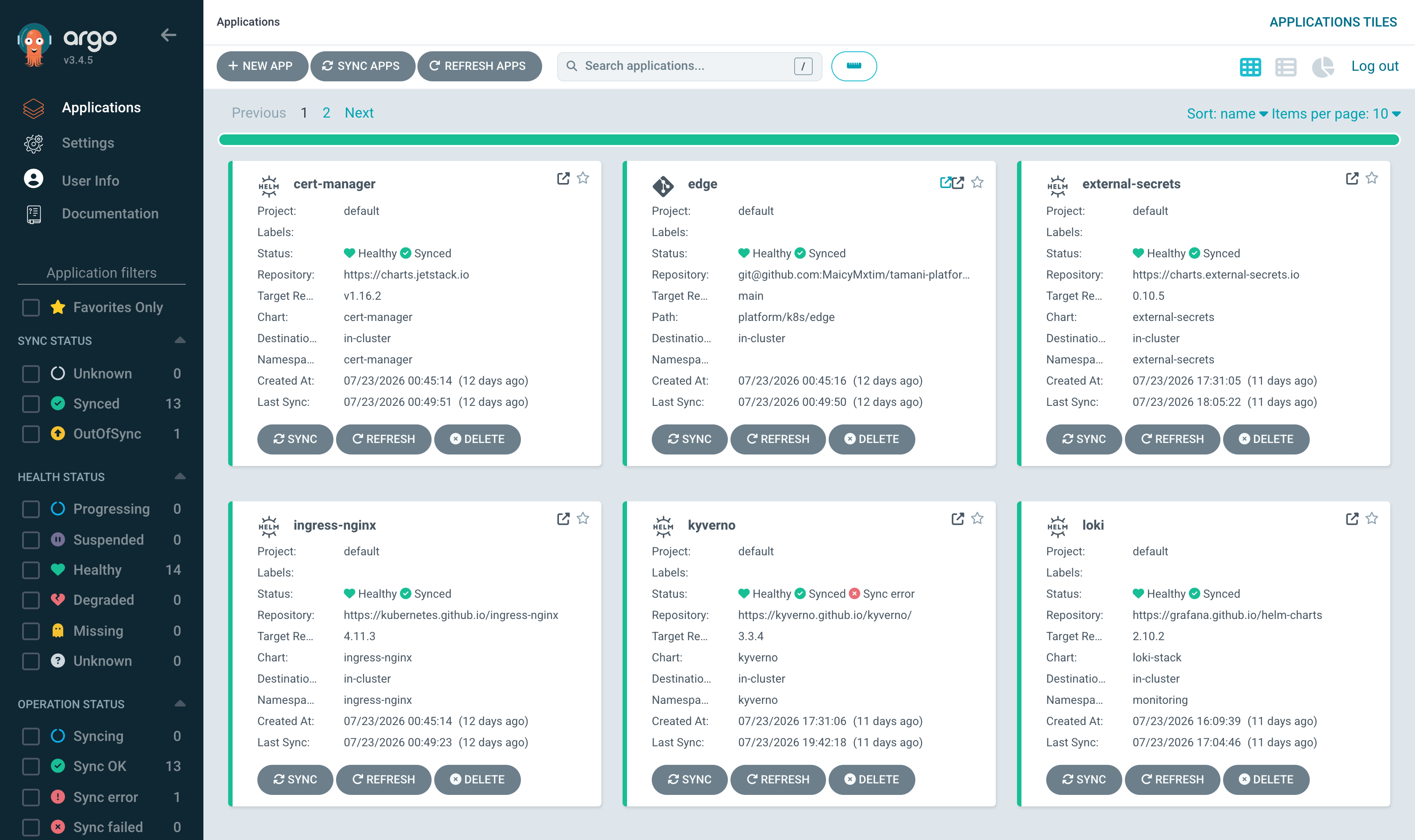Click the Documentation book icon
Screen dimensions: 1415x840
34,214
